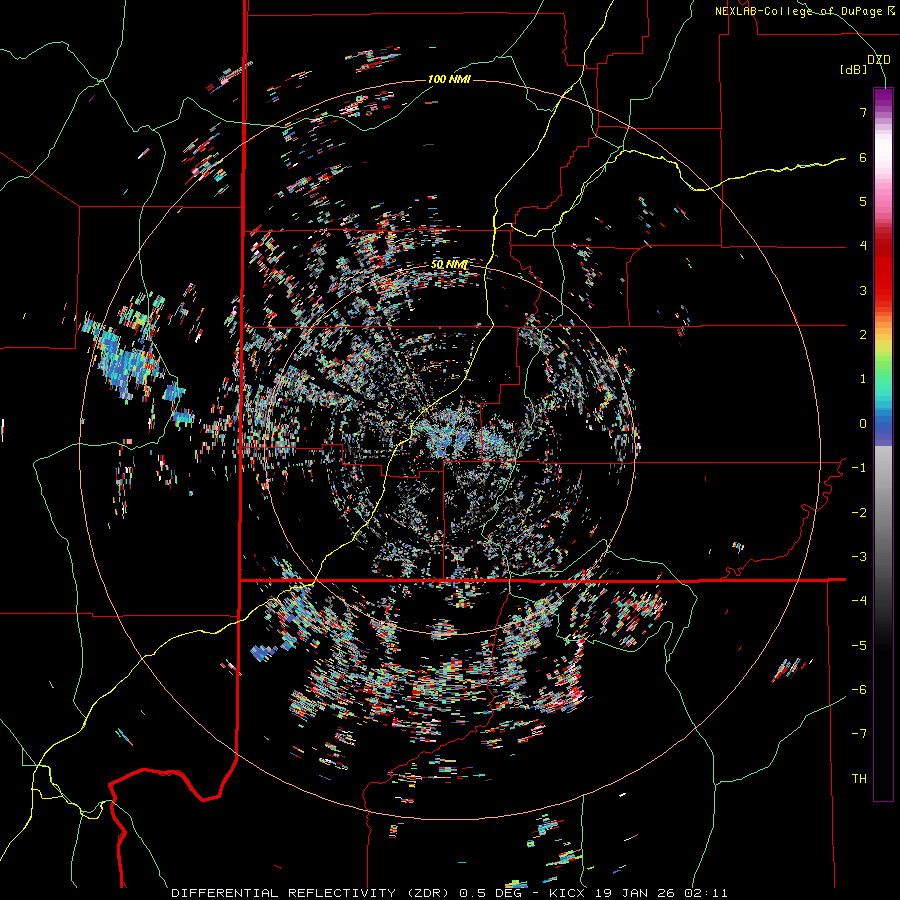This screenshot has width=900, height=900.
Task: Click the 3 value on the color scale
Action: coord(863,290)
